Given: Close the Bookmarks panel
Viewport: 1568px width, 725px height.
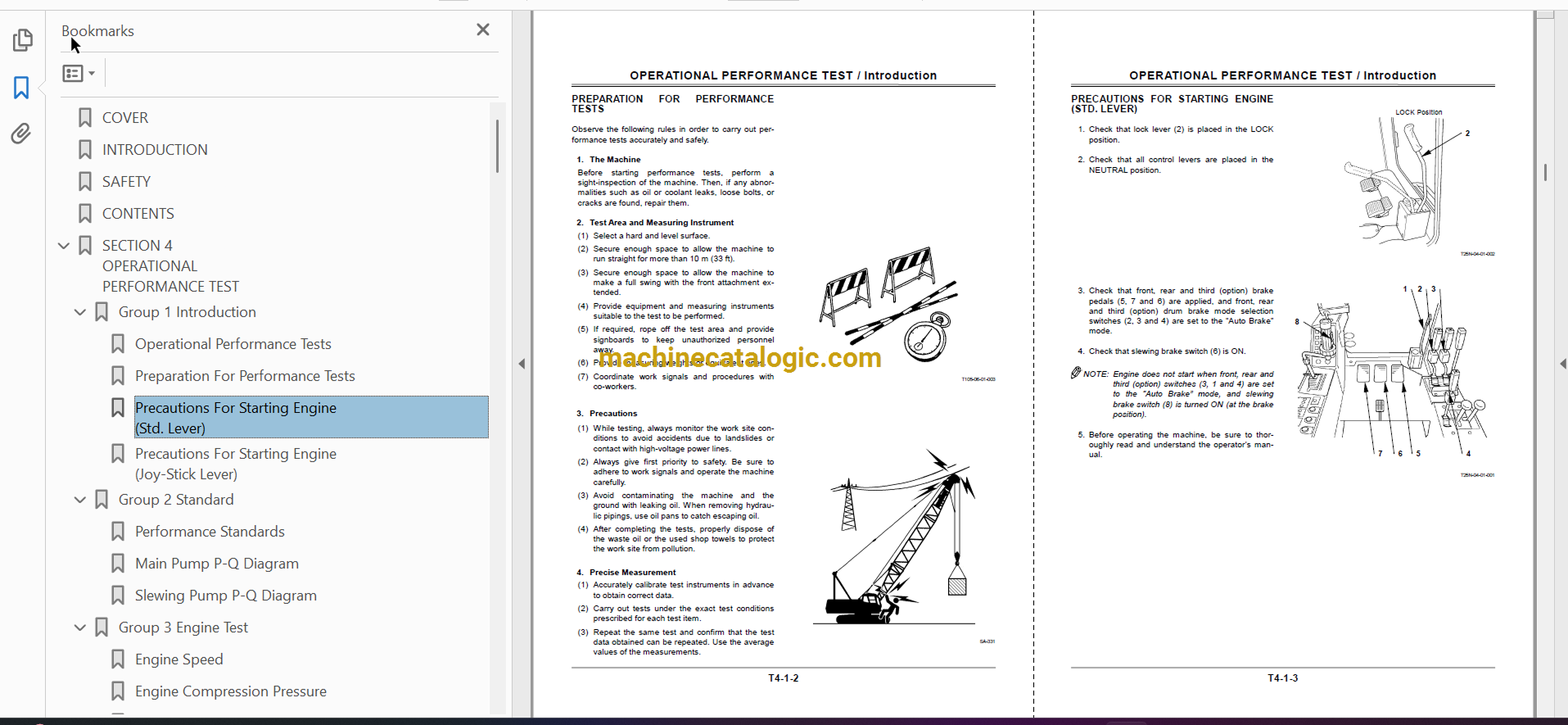Looking at the screenshot, I should [x=483, y=30].
